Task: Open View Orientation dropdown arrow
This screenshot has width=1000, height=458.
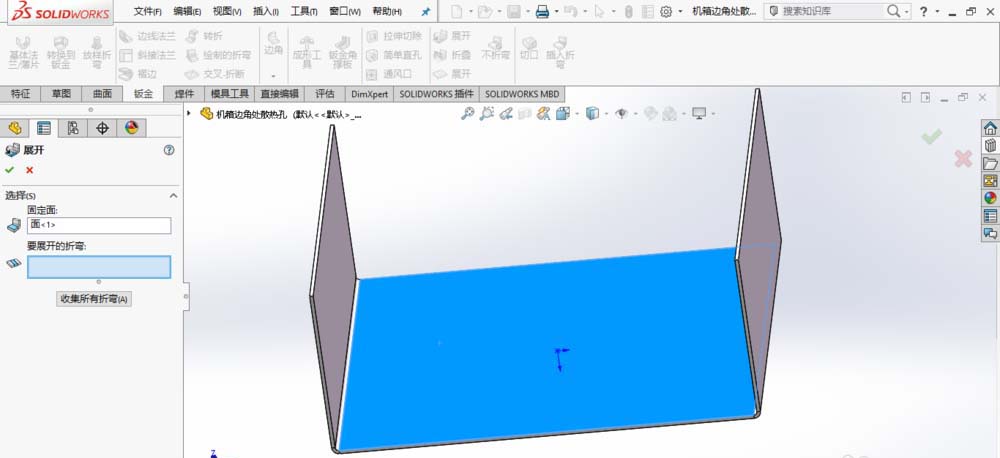Action: [x=577, y=114]
